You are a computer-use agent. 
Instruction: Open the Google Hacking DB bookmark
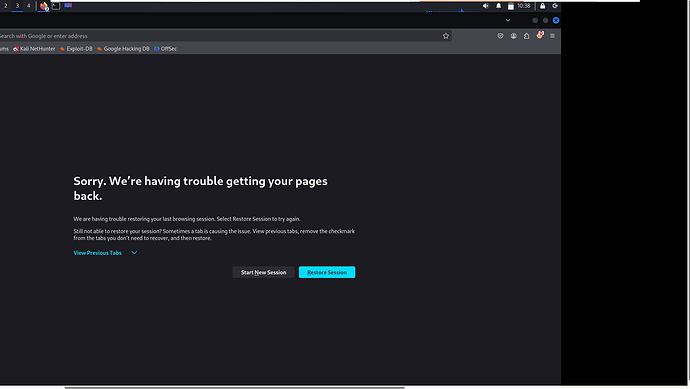(123, 49)
